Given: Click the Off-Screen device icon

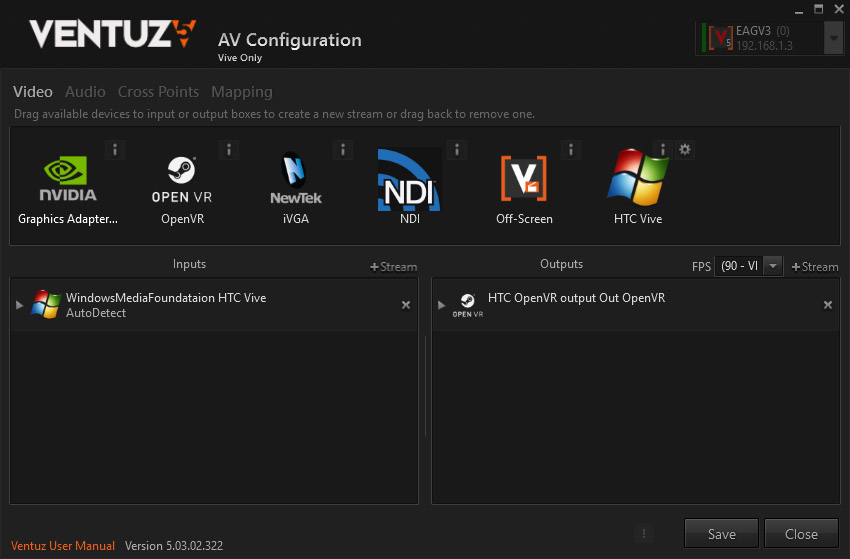Looking at the screenshot, I should (524, 180).
